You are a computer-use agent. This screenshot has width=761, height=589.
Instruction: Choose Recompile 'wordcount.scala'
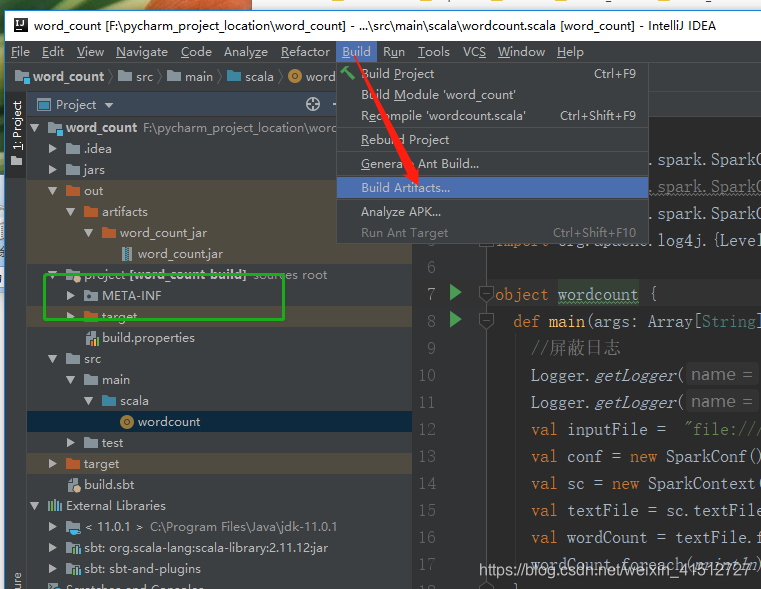point(493,115)
